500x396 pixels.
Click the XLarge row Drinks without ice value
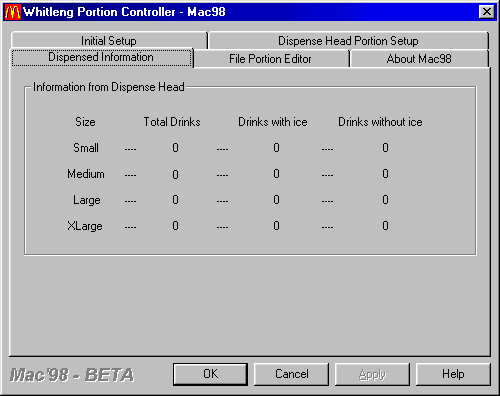click(385, 226)
